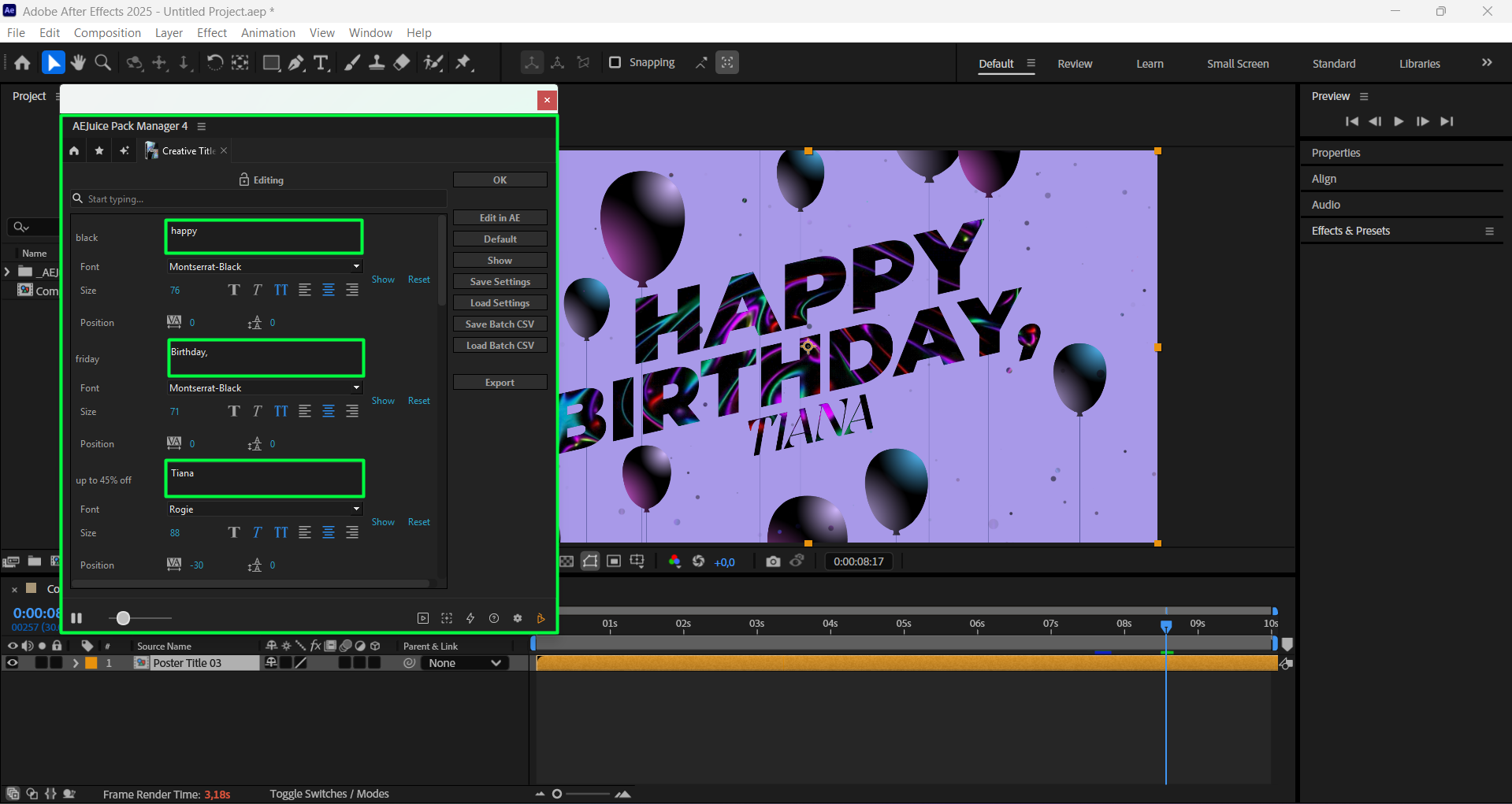Click the Save Settings button
1512x804 pixels.
pyautogui.click(x=500, y=282)
